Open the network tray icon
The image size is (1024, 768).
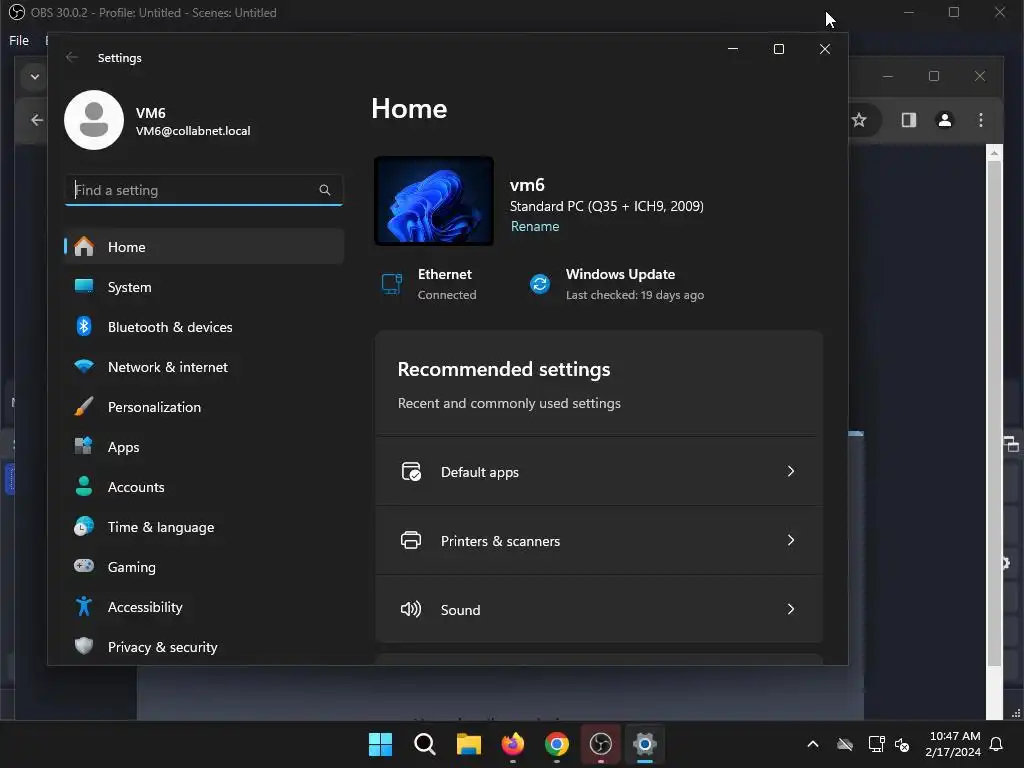click(x=876, y=744)
